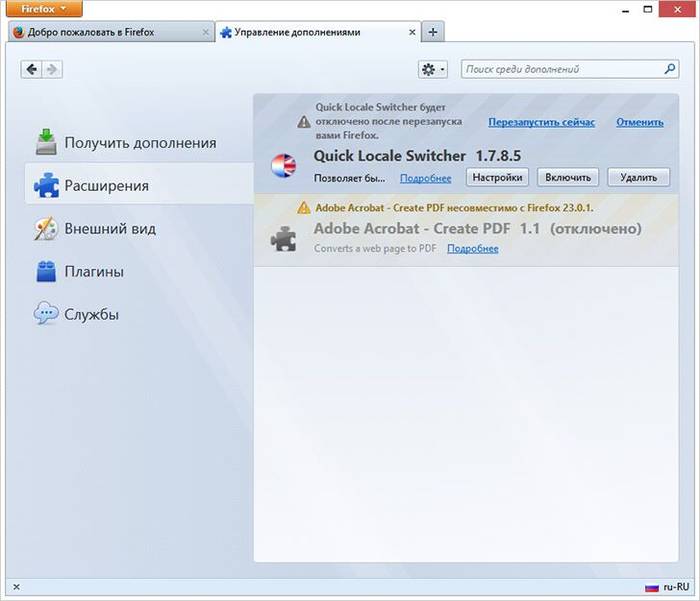Click the Перезапустить сейчас link
The height and width of the screenshot is (601, 700).
[x=541, y=122]
